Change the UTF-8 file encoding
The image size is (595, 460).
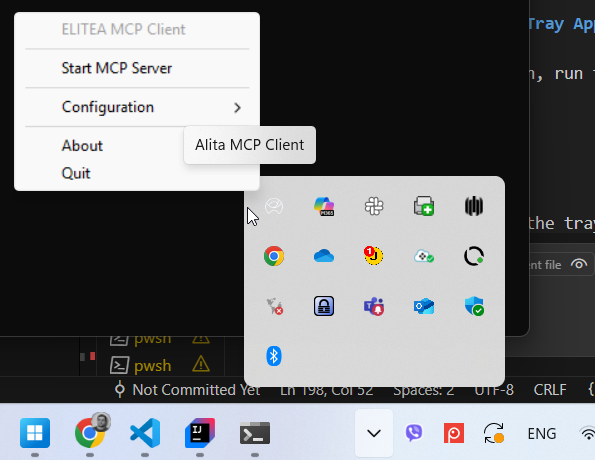tap(494, 390)
